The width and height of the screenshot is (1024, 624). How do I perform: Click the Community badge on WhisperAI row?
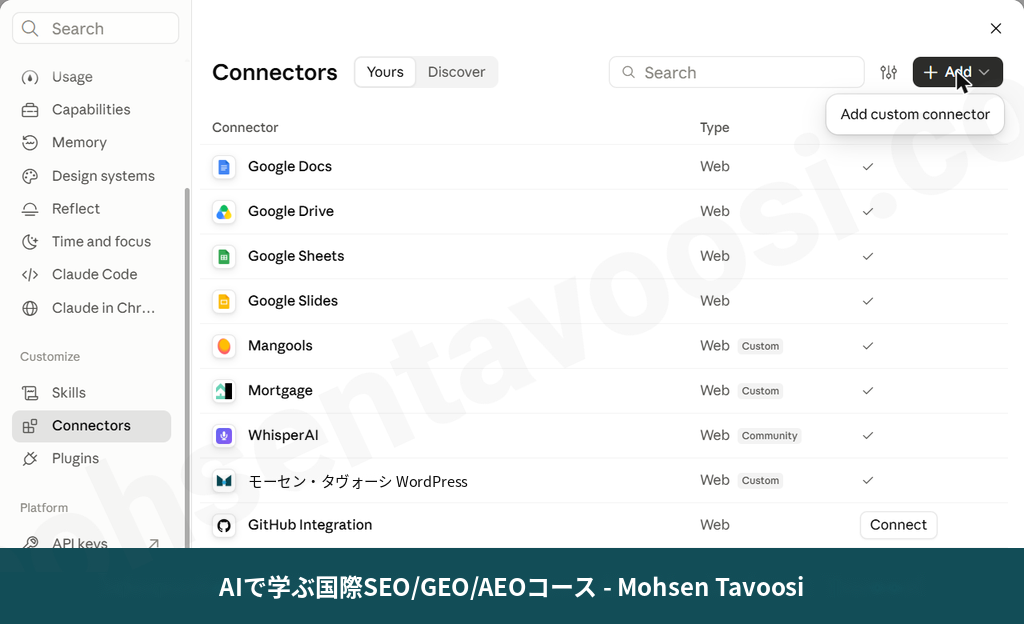[x=769, y=435]
